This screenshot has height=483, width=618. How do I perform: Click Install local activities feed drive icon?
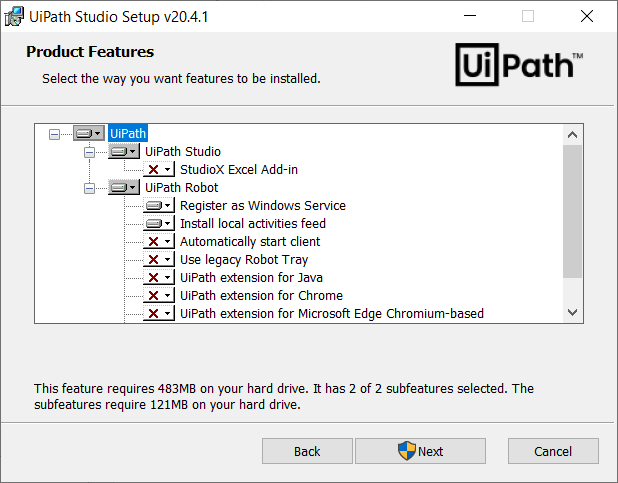click(158, 223)
